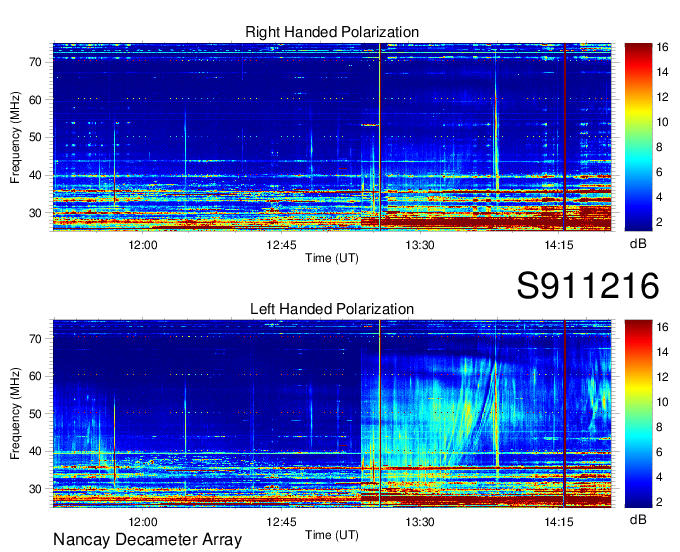This screenshot has height=552, width=680.
Task: Click Time (UT) label under Right Handed plot
Action: [x=332, y=258]
